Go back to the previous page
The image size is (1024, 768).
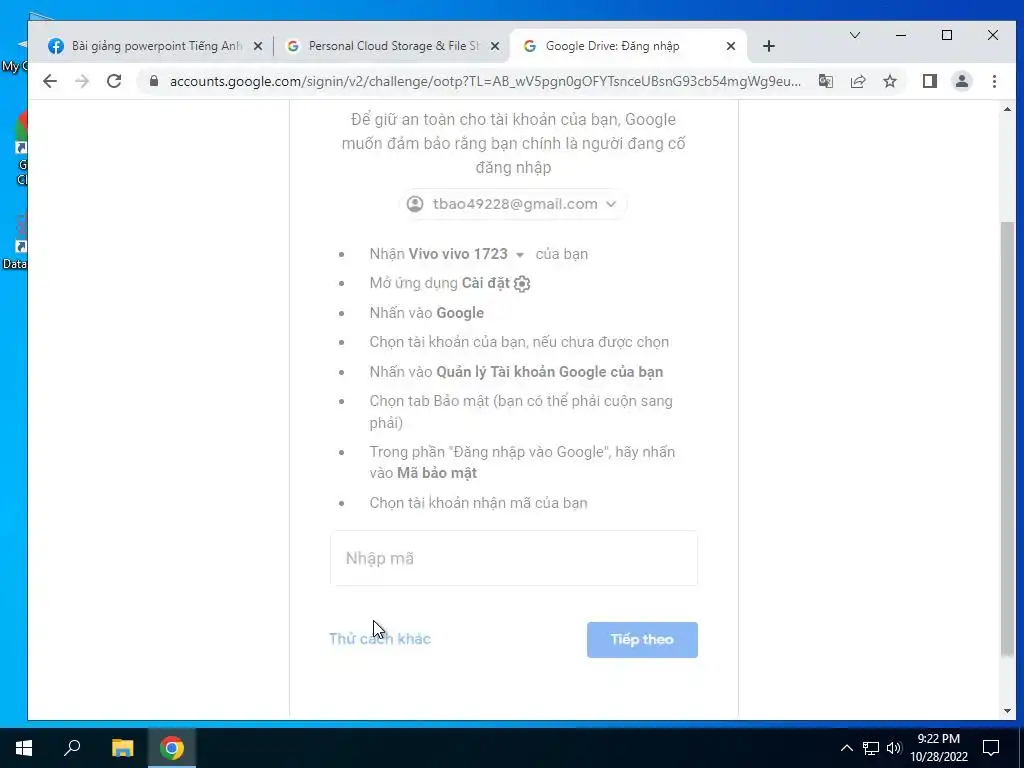[x=50, y=81]
